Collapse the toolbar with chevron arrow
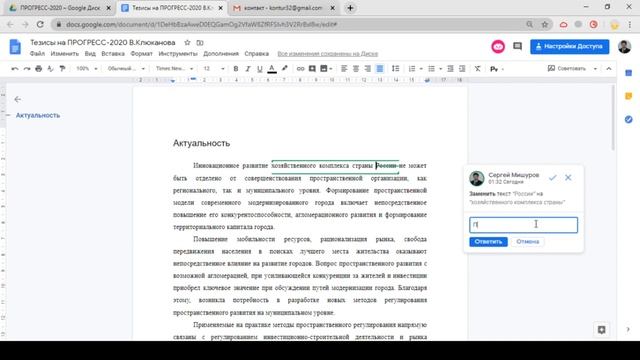The width and height of the screenshot is (640, 360). tap(609, 69)
